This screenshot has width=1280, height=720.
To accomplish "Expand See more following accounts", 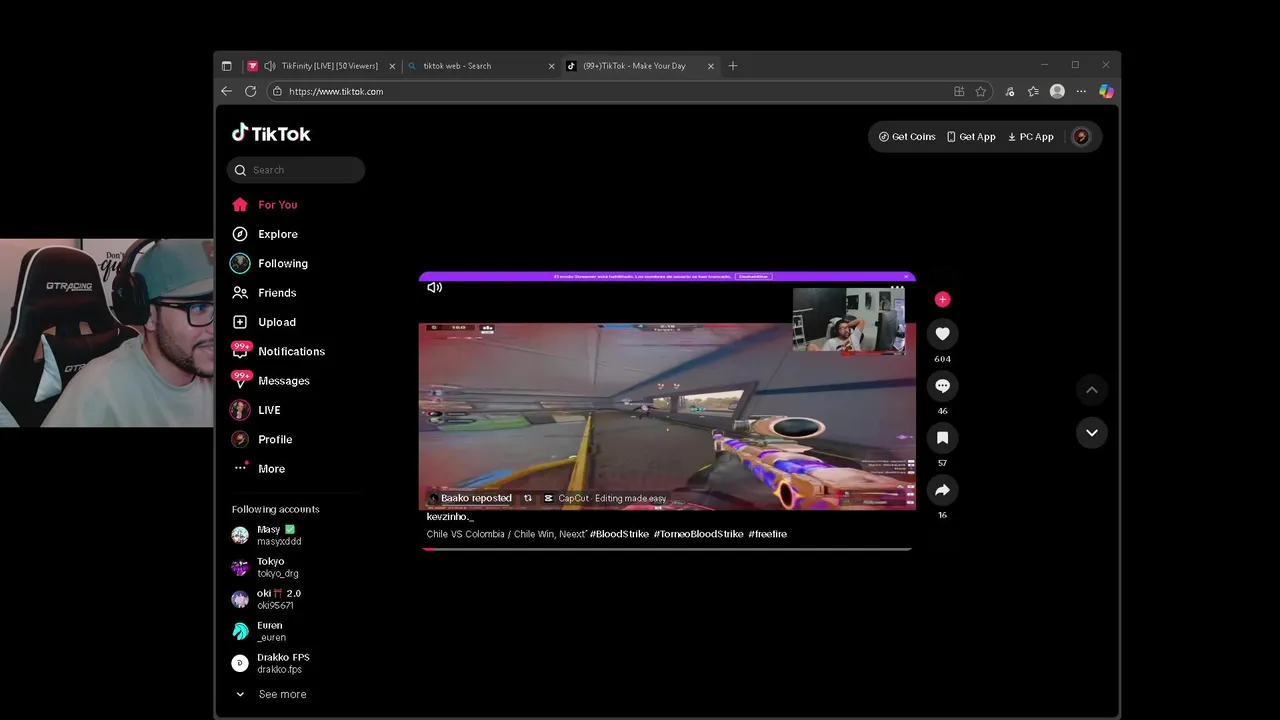I will tap(271, 694).
